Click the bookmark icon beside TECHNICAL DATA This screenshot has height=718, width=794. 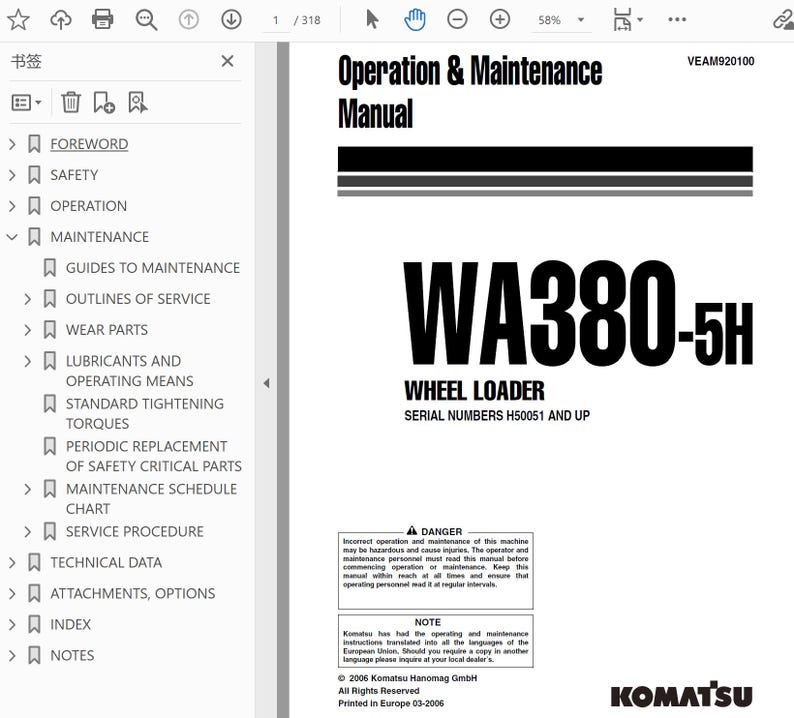click(34, 563)
